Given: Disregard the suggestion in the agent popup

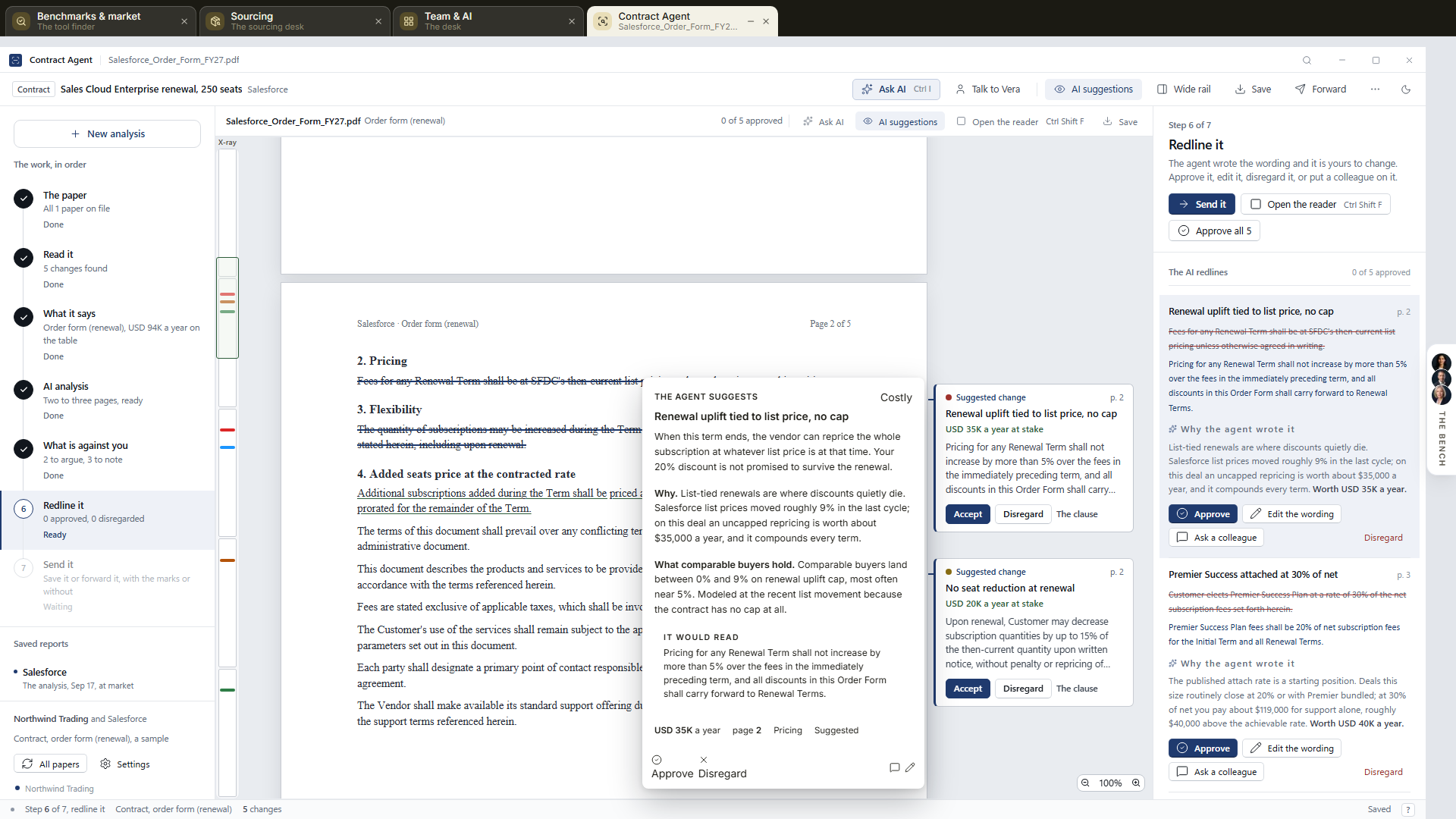Looking at the screenshot, I should pyautogui.click(x=722, y=767).
